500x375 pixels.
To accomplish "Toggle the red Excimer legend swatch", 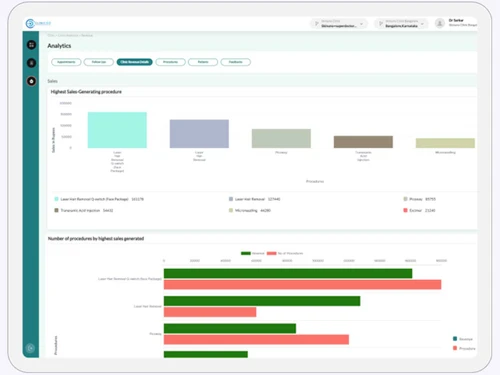I will [x=405, y=210].
